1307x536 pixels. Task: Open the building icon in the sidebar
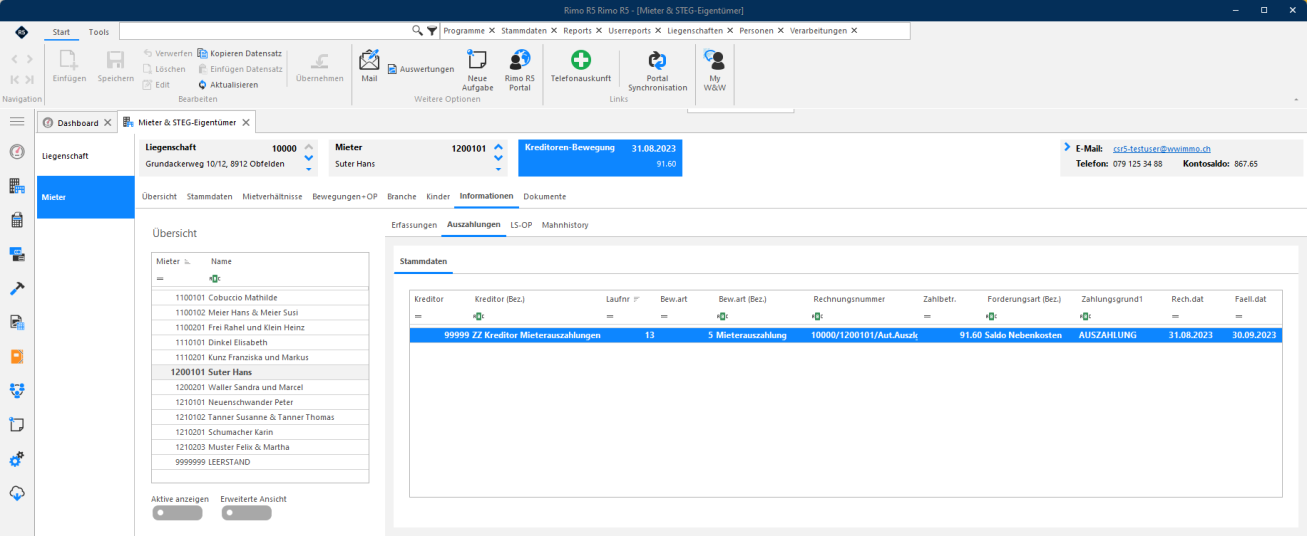(16, 186)
